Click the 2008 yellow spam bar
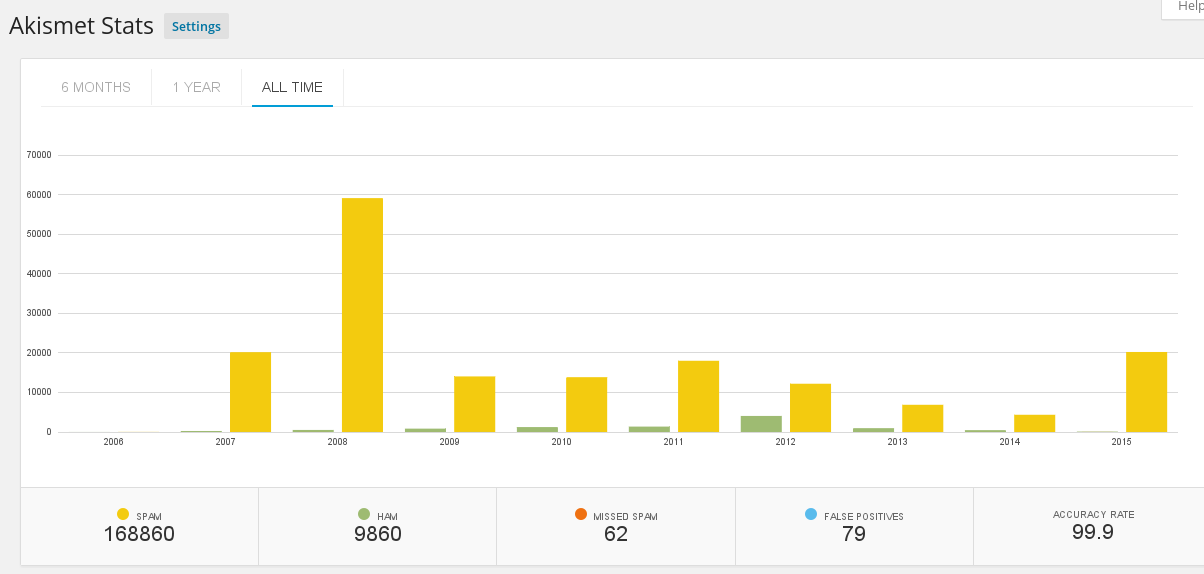The height and width of the screenshot is (574, 1204). tap(362, 315)
